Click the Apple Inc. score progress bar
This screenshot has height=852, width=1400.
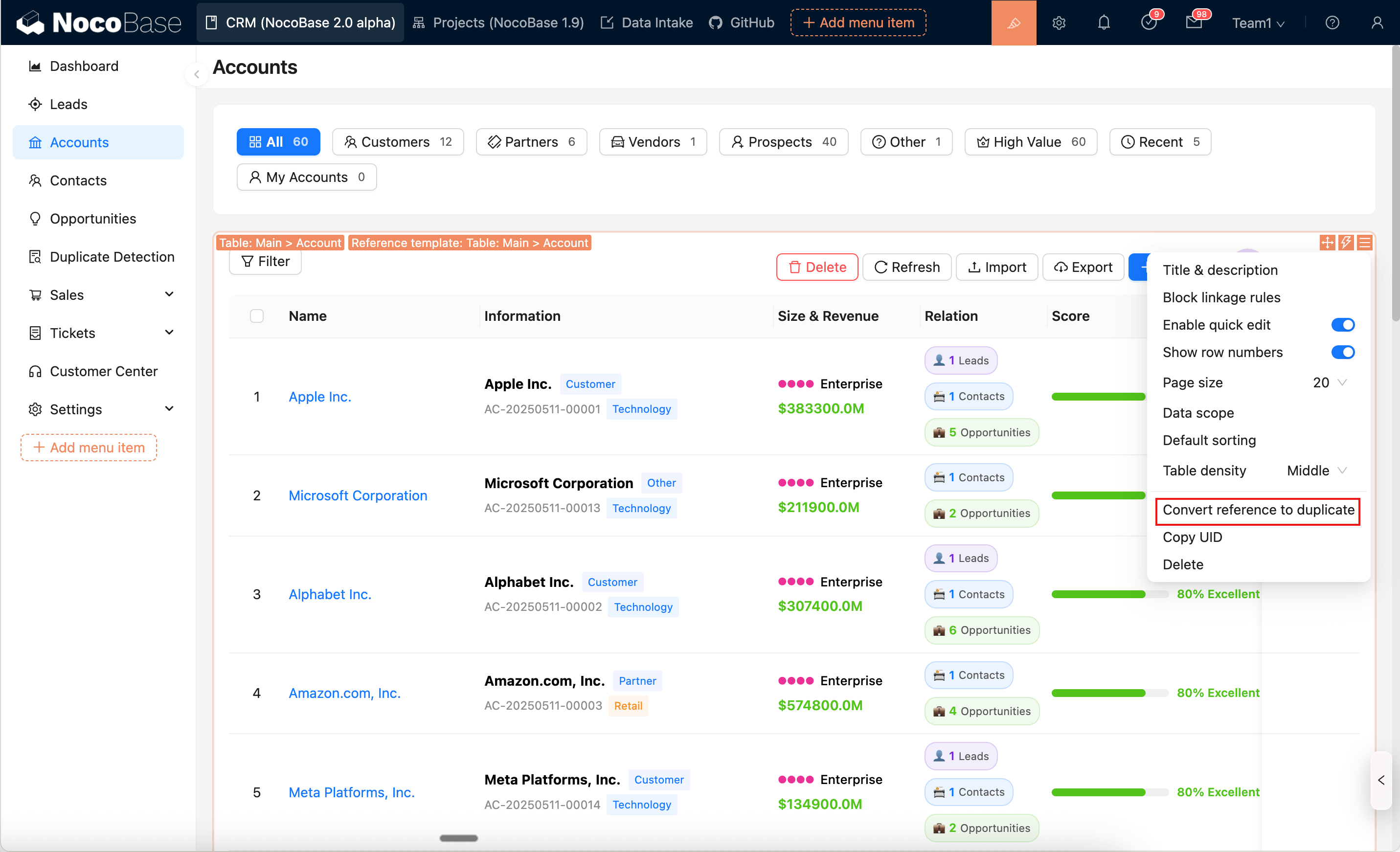(1098, 397)
